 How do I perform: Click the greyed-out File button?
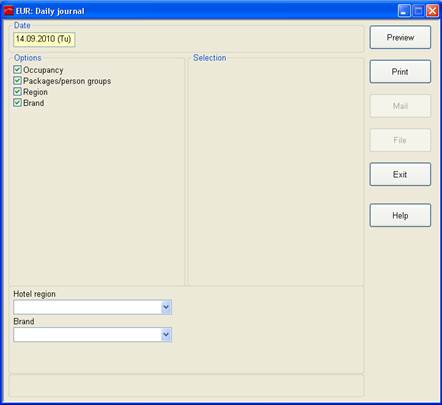pyautogui.click(x=400, y=140)
